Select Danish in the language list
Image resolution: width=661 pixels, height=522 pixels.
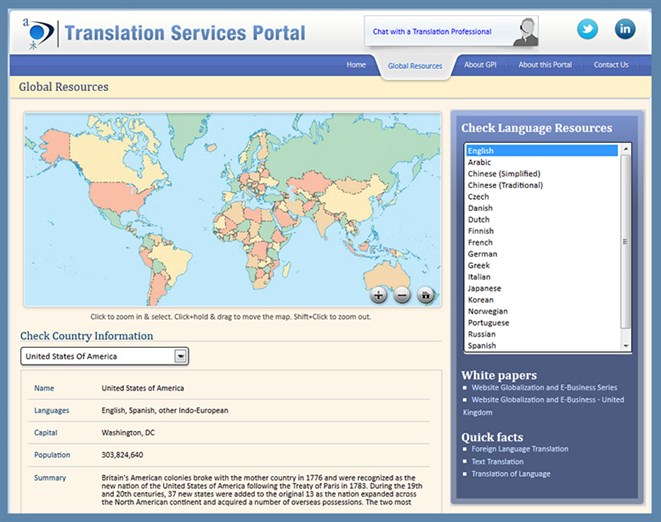[542, 208]
